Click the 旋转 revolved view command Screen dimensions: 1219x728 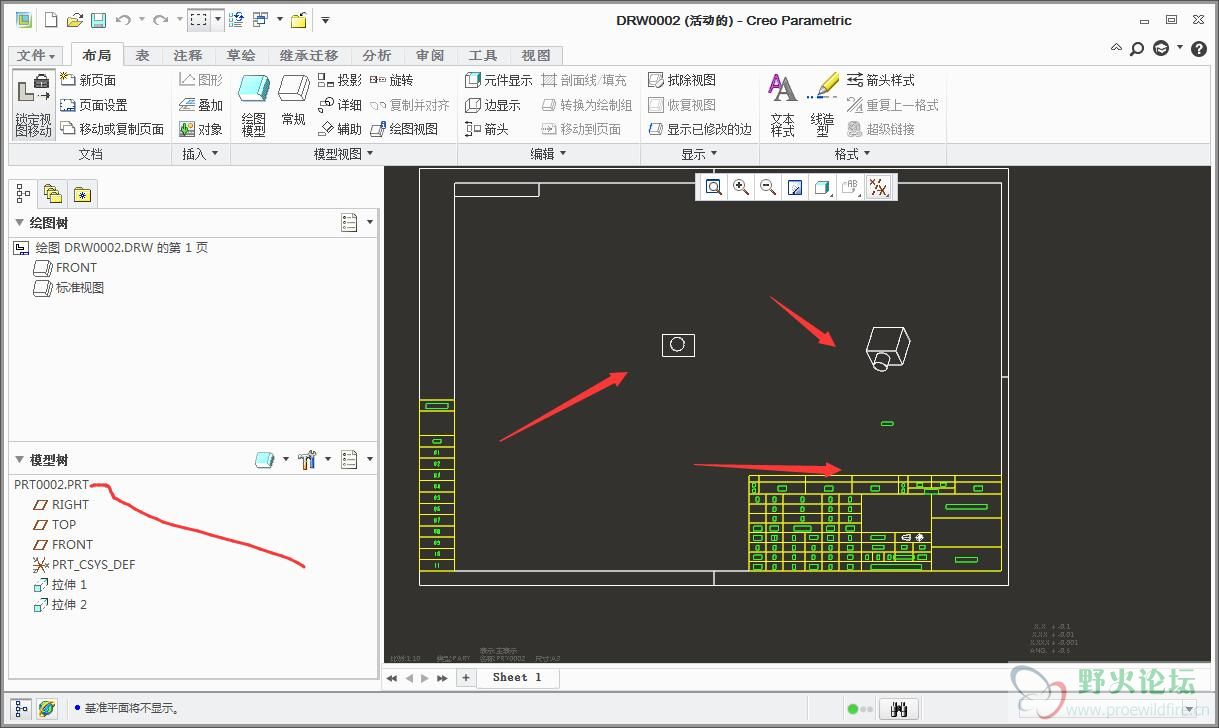click(391, 80)
